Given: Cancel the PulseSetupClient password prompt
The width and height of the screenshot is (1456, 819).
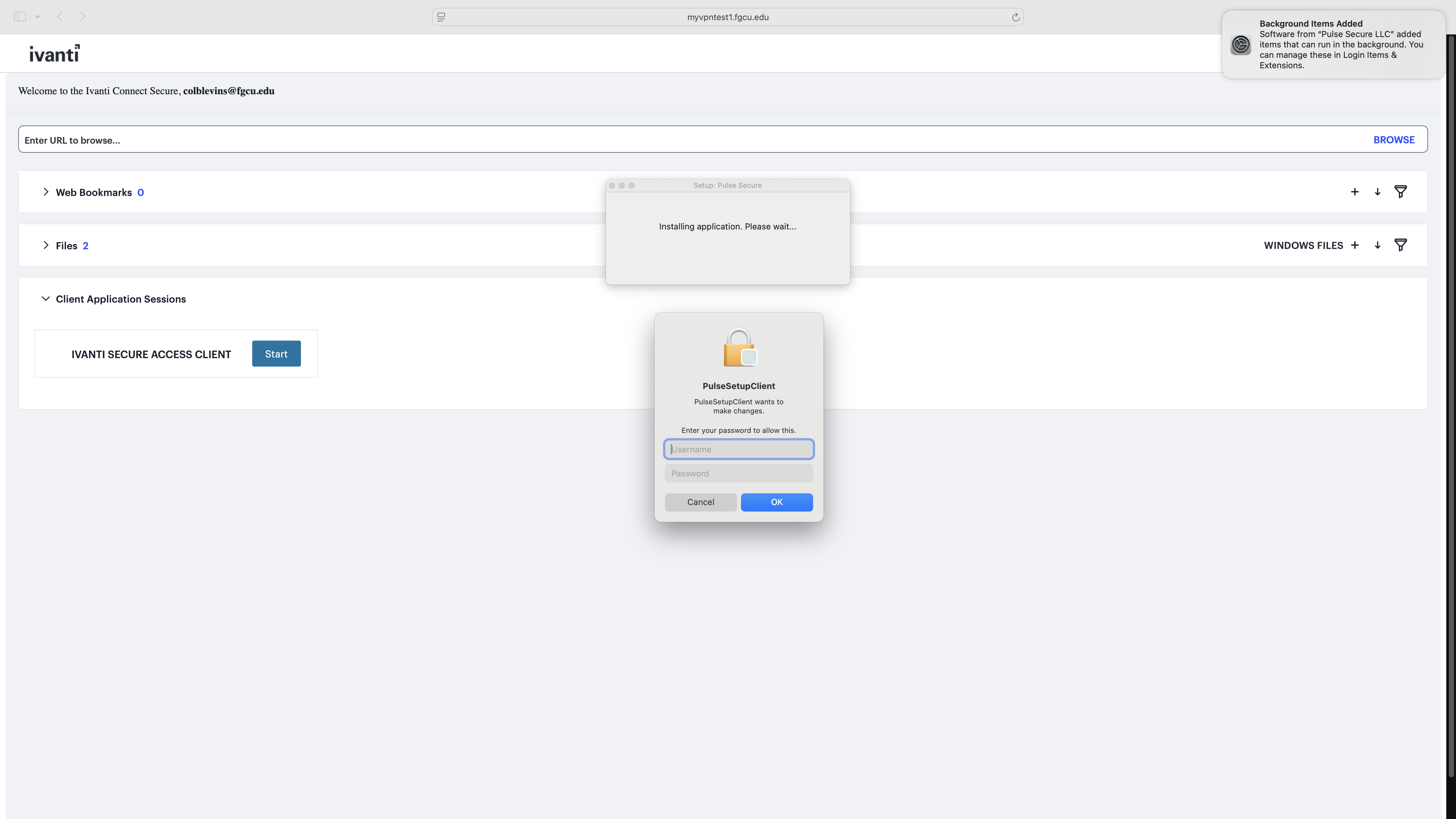Looking at the screenshot, I should click(700, 502).
